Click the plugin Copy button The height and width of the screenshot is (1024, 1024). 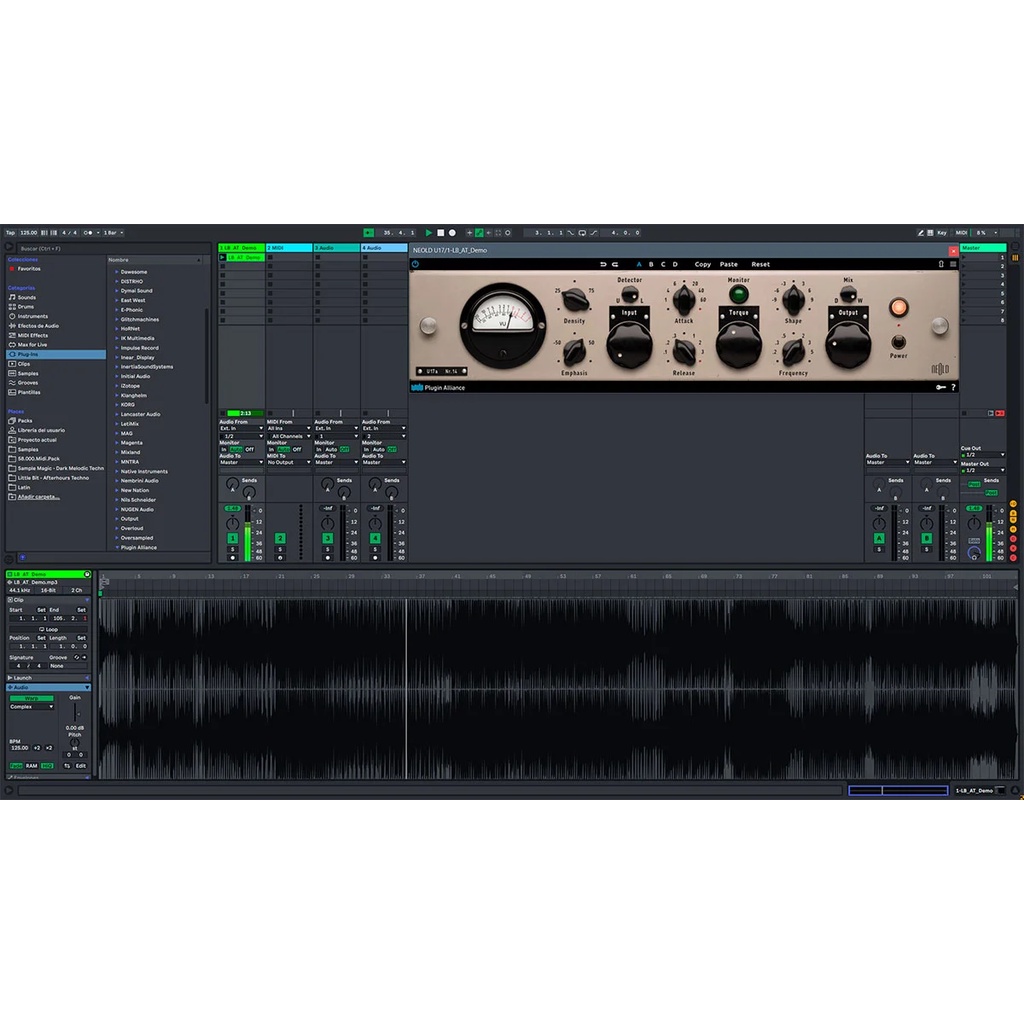coord(703,264)
